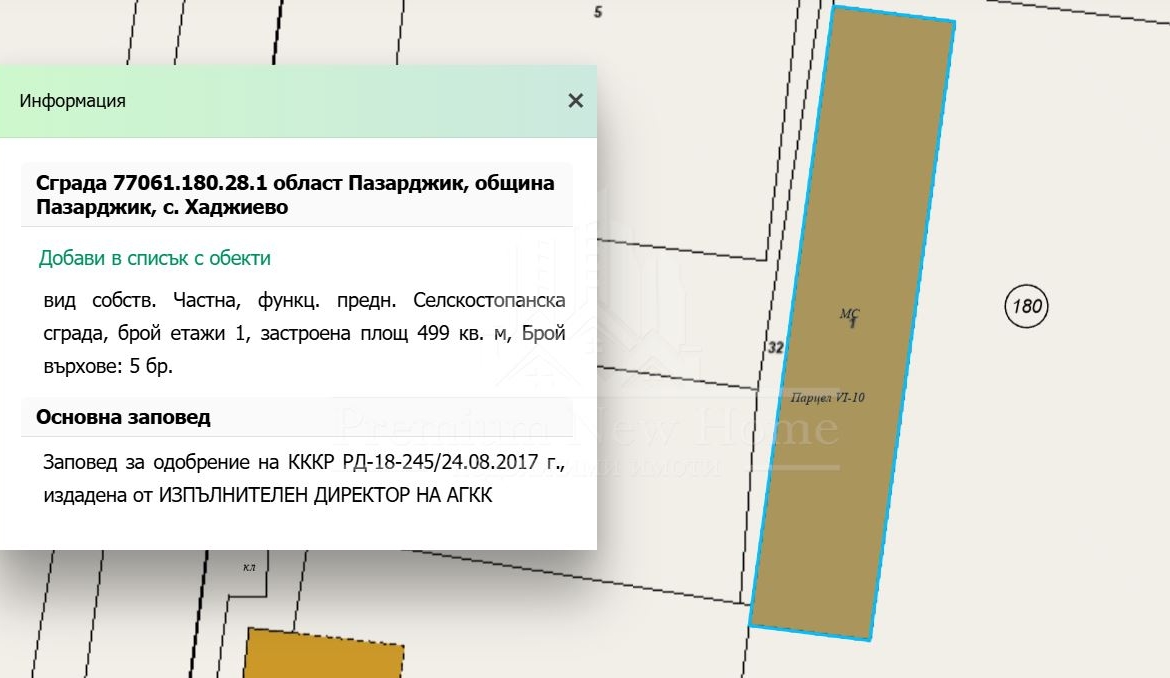Click the 'ИЗПЪЛНИТЕЛЕН ДИРЕКТОР НА АГКК' text
Viewport: 1170px width, 678px height.
[x=325, y=494]
